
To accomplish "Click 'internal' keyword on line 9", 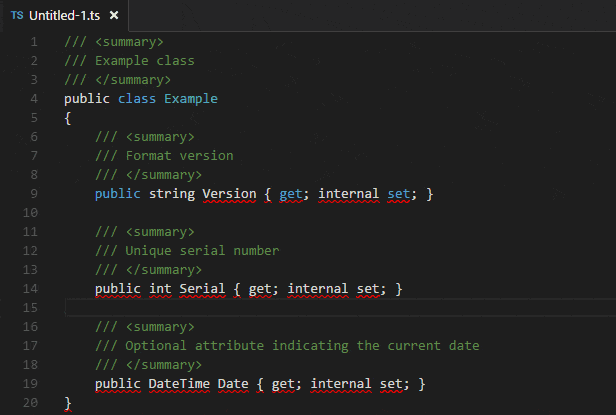I will (x=348, y=194).
